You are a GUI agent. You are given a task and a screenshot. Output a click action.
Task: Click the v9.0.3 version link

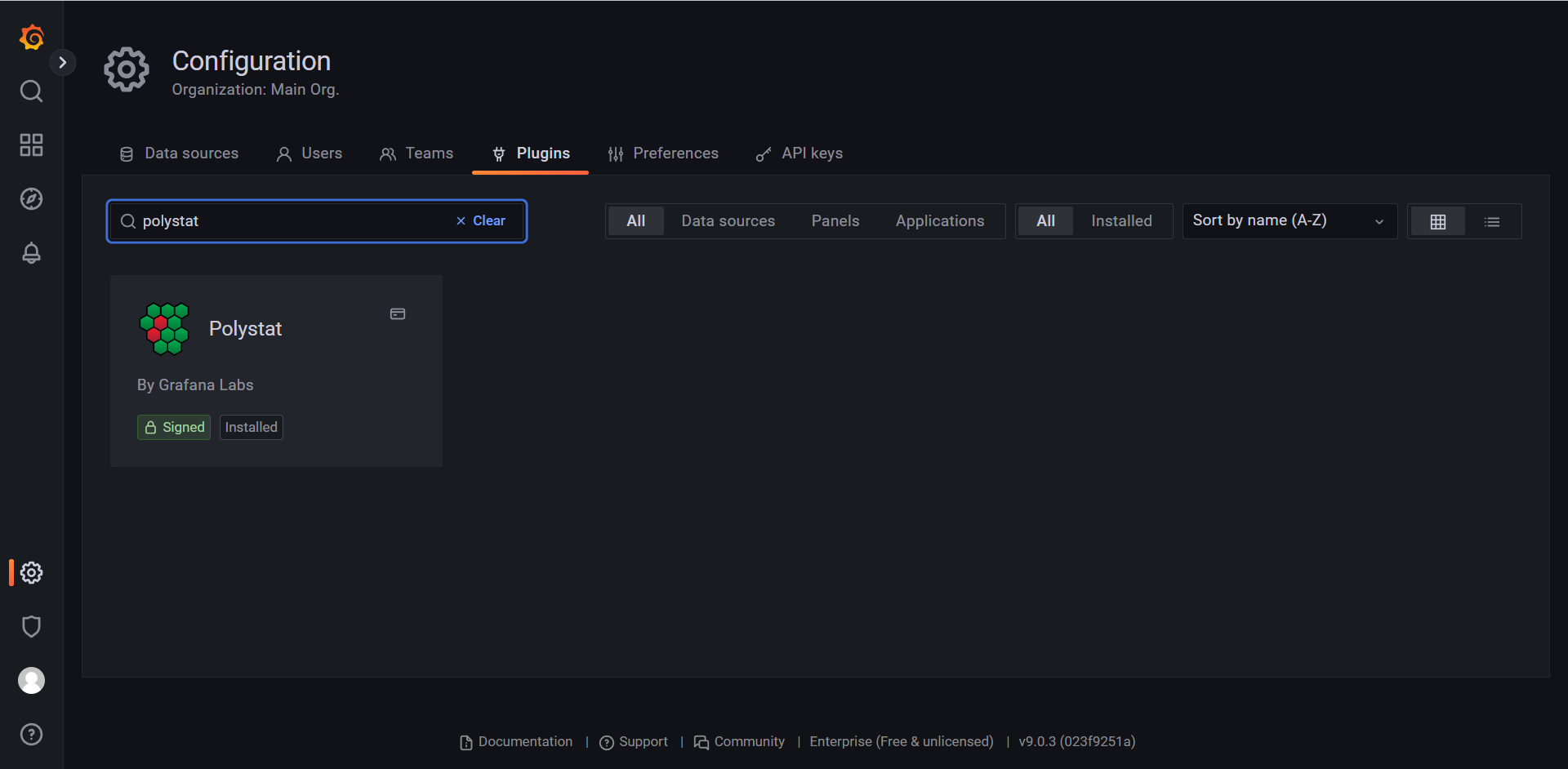tap(1077, 742)
